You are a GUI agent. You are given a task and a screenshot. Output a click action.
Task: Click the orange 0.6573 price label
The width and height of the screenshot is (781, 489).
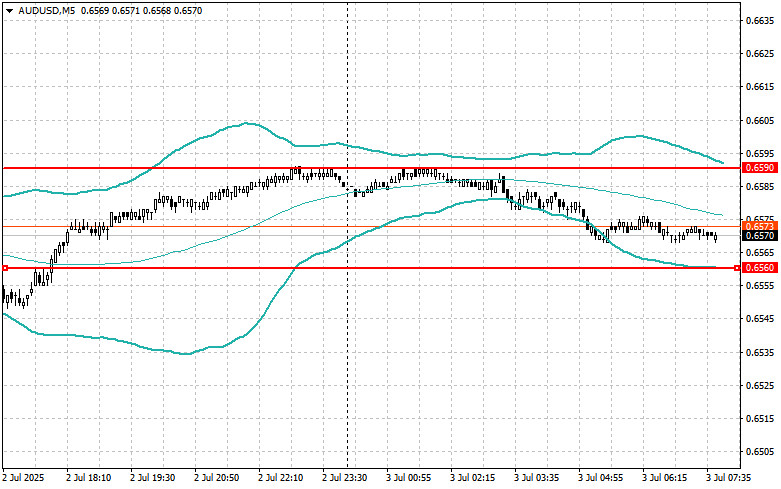point(759,226)
